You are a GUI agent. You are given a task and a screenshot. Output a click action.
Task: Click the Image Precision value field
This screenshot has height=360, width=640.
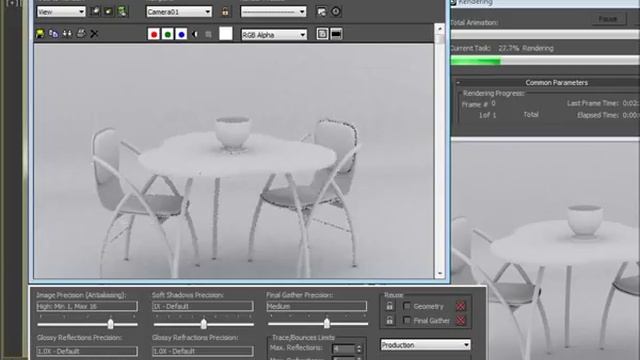tap(87, 306)
